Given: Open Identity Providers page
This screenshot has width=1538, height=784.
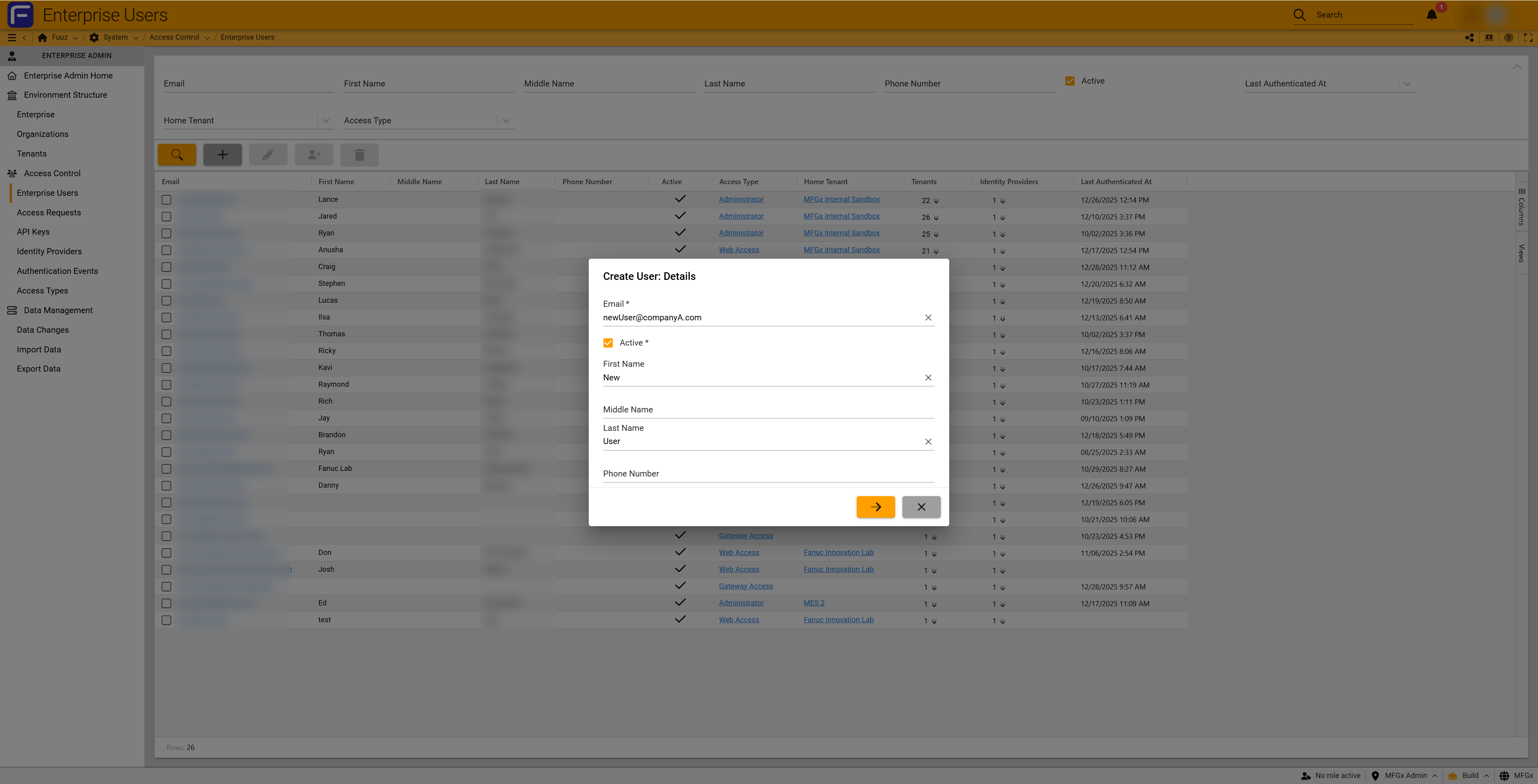Looking at the screenshot, I should coord(49,251).
